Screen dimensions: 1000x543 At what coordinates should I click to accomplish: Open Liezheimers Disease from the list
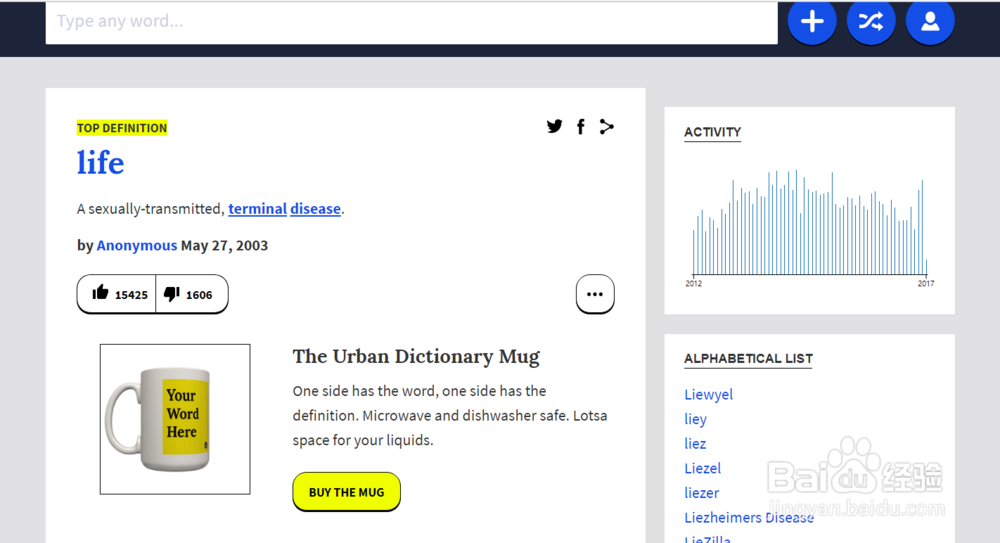coord(749,517)
